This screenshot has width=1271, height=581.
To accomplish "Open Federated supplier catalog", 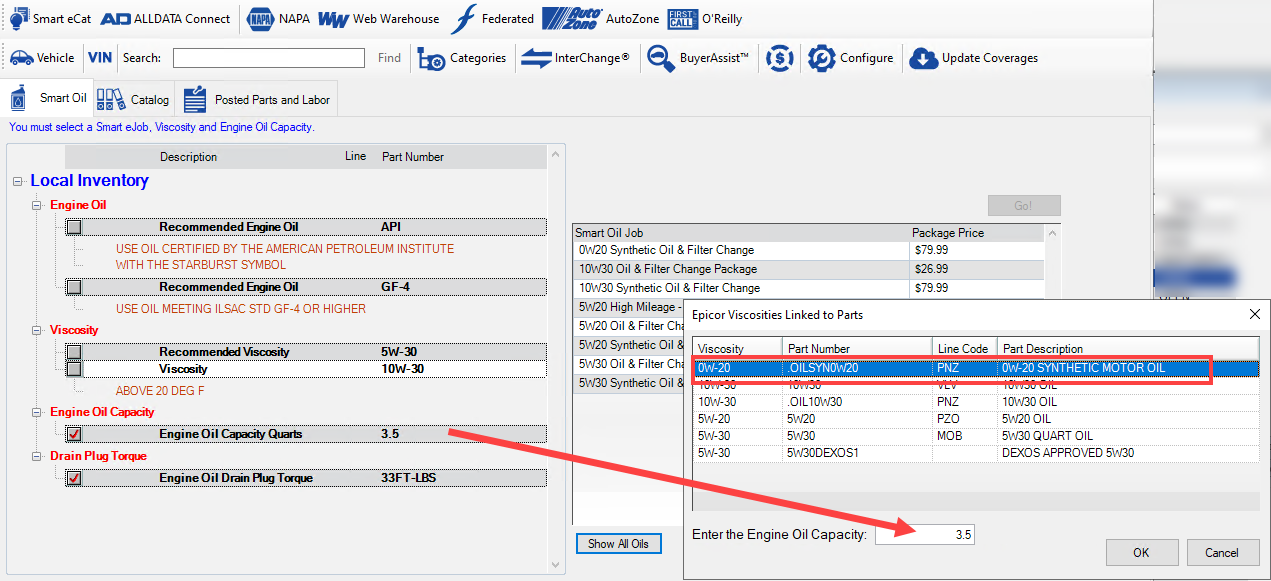I will tap(493, 18).
